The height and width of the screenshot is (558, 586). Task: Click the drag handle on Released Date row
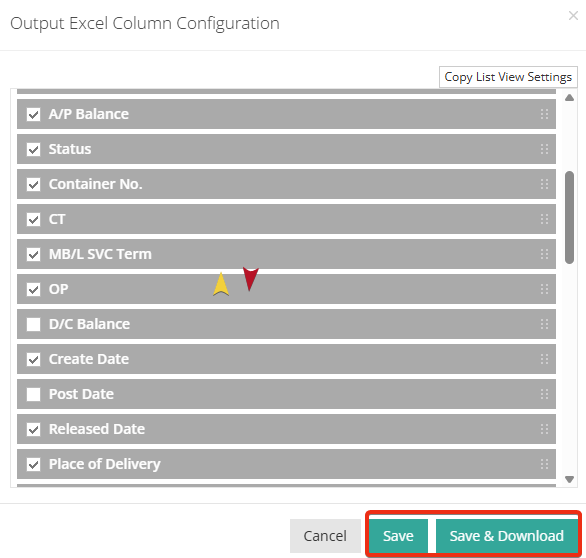click(544, 429)
